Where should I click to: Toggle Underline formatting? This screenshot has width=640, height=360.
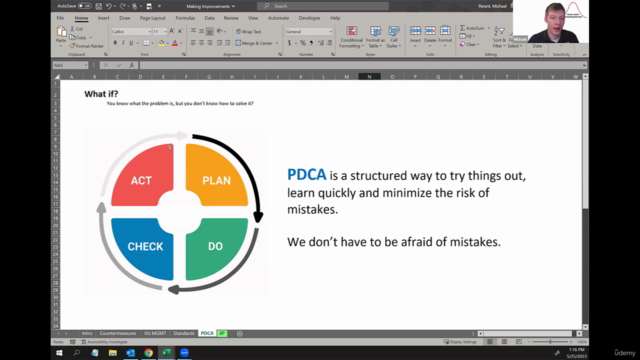tap(131, 43)
